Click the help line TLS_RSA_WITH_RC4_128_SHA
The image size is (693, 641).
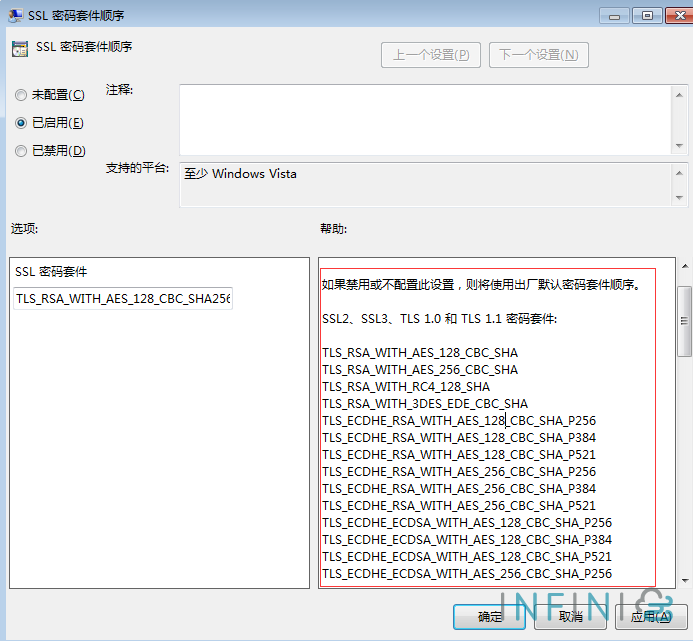point(406,387)
